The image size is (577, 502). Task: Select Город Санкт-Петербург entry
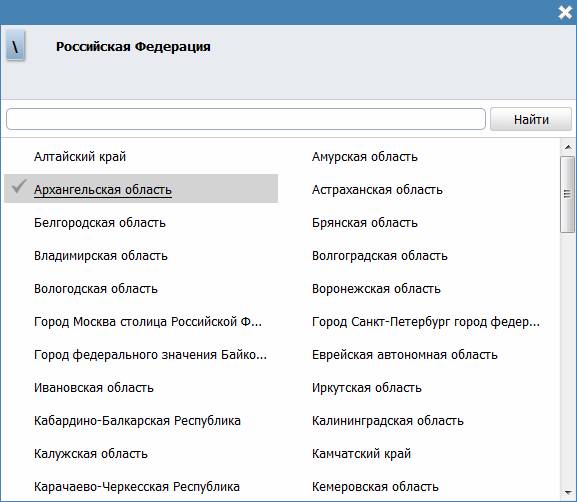(x=426, y=322)
